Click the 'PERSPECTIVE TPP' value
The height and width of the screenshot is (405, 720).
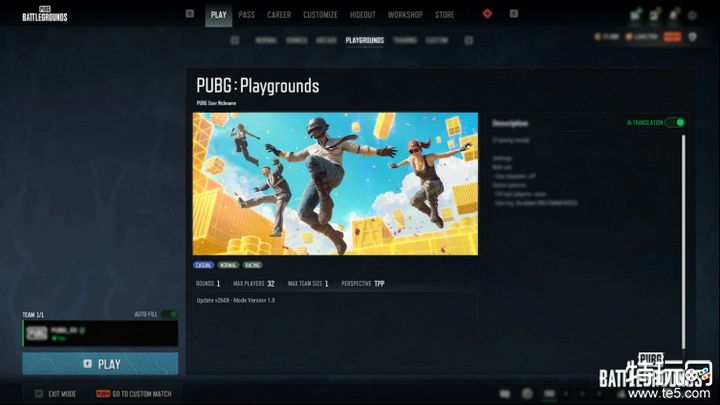point(363,284)
